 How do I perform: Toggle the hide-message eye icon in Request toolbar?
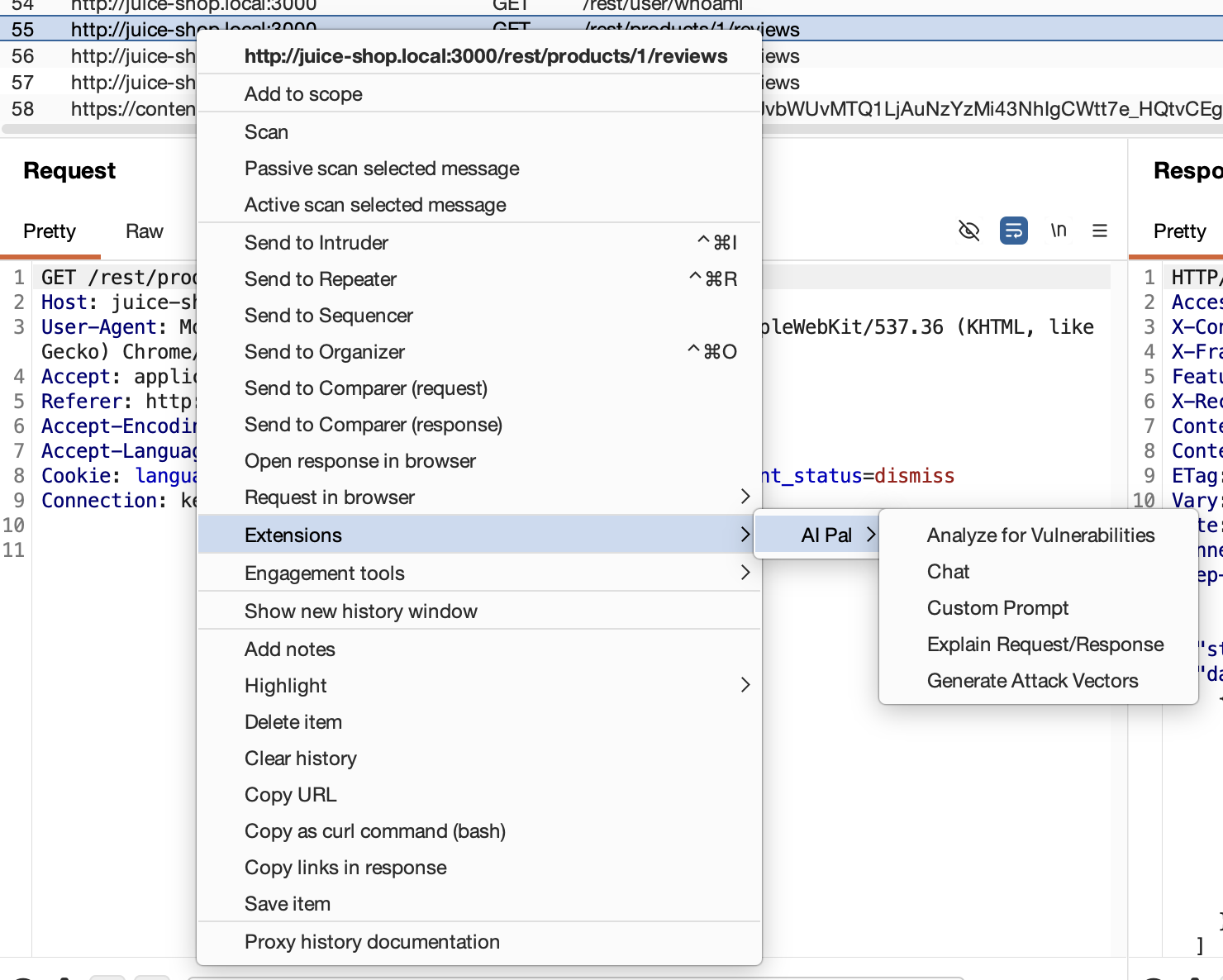pyautogui.click(x=968, y=231)
